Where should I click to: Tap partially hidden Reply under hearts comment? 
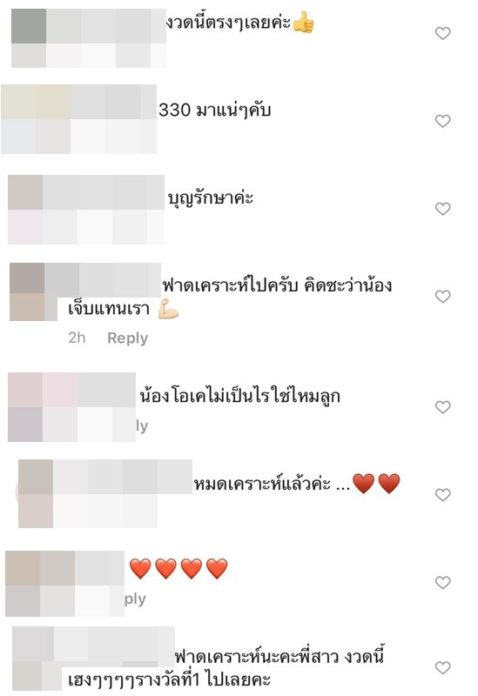(135, 599)
